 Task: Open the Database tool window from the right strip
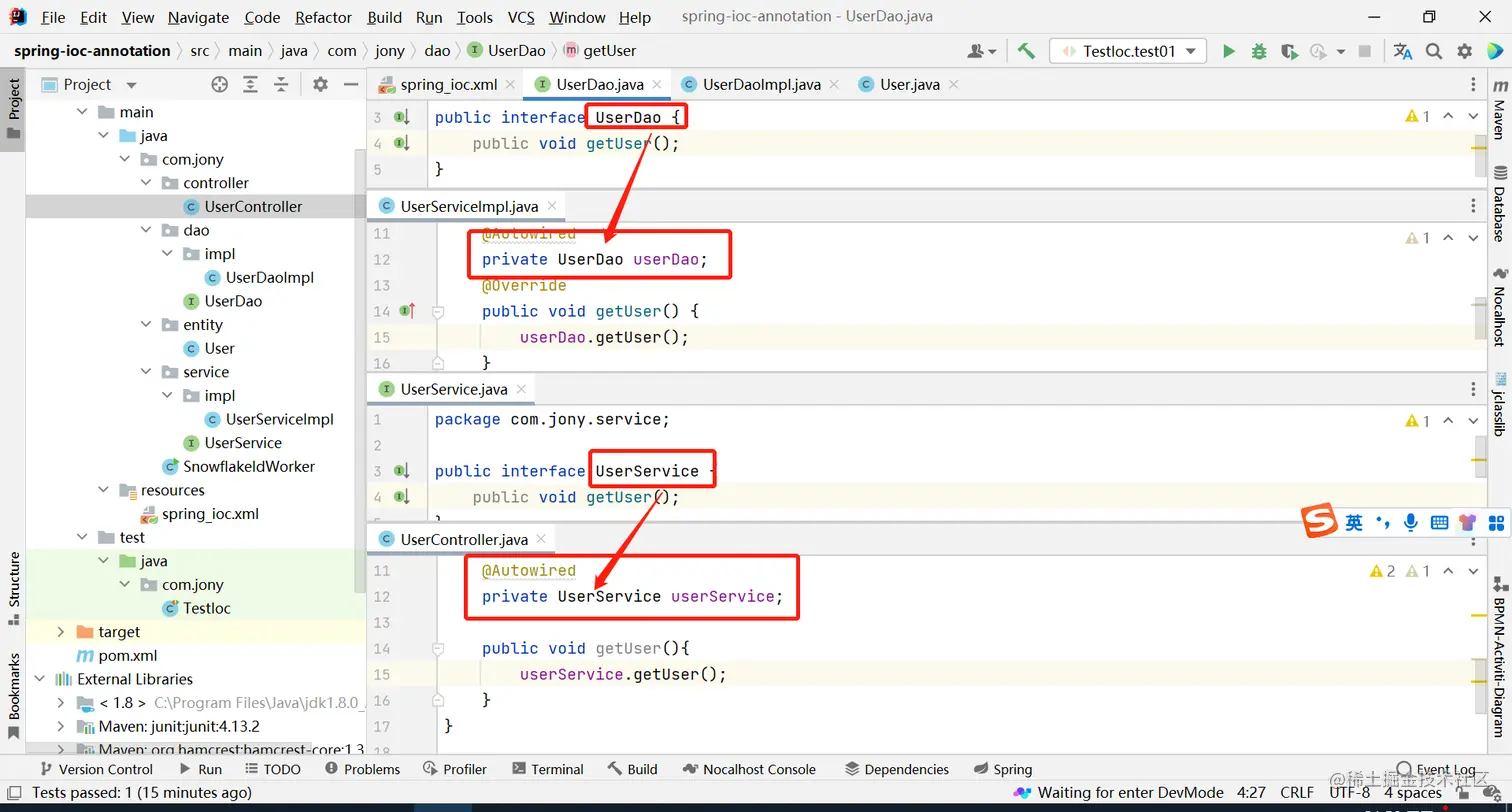click(x=1500, y=204)
